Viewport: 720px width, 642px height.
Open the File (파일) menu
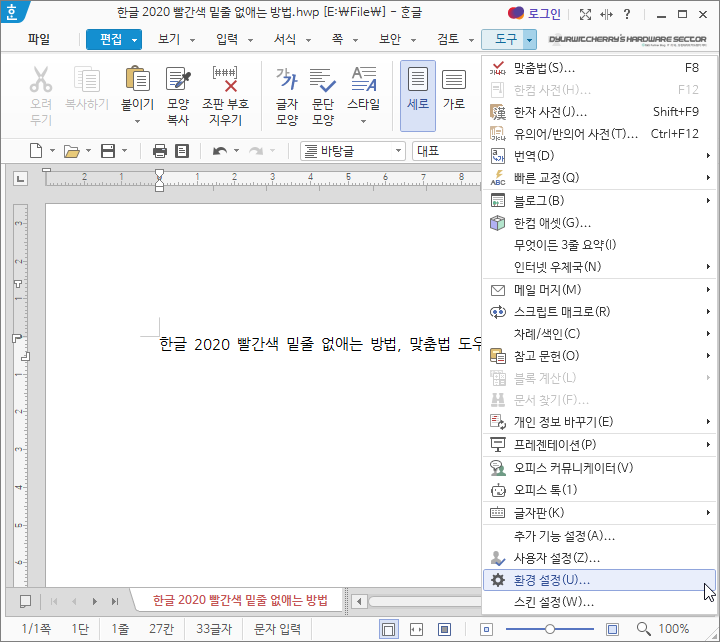[39, 39]
